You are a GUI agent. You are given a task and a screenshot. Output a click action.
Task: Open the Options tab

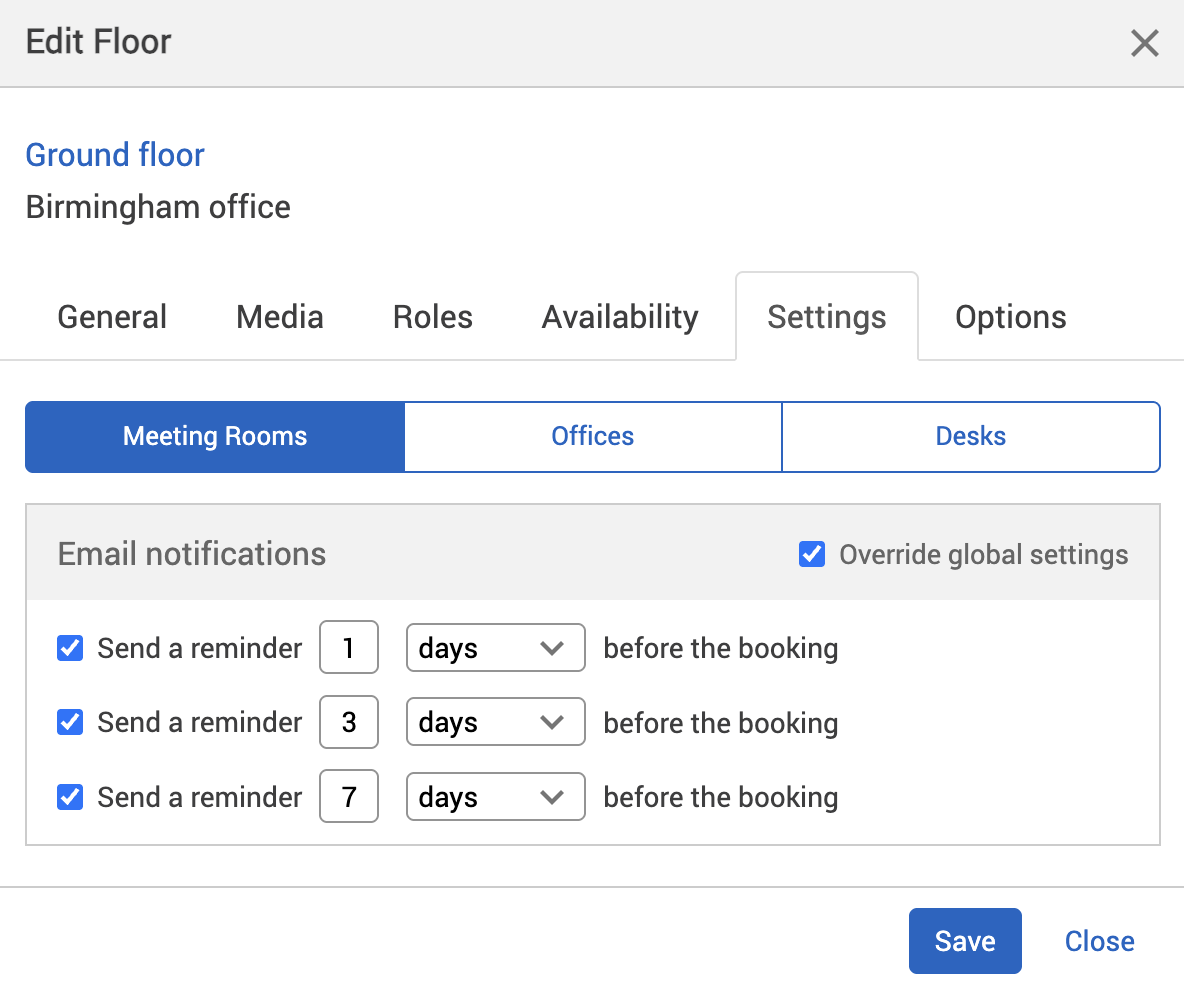1010,316
